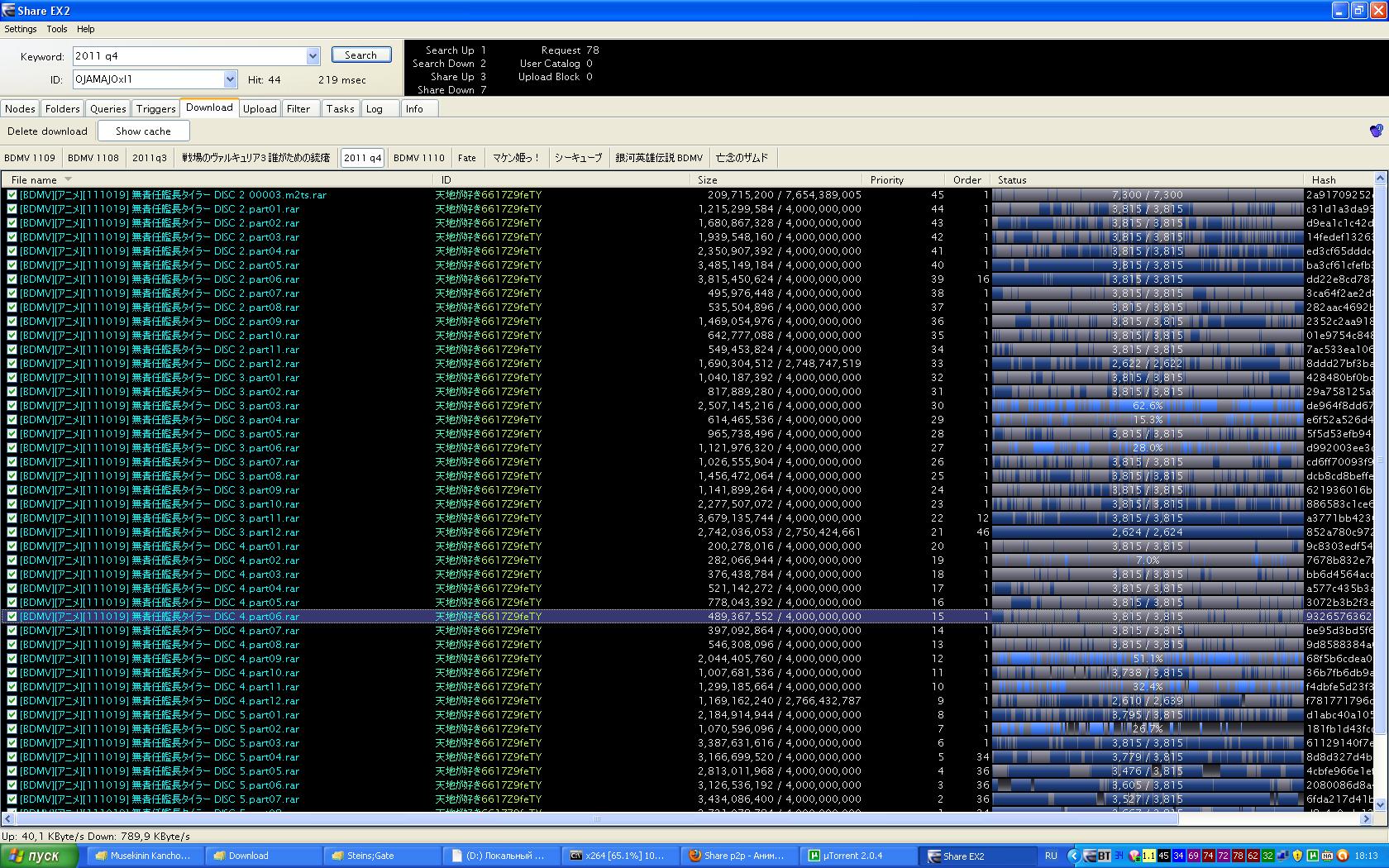Click the vertical scrollbar down arrow

pos(1380,804)
